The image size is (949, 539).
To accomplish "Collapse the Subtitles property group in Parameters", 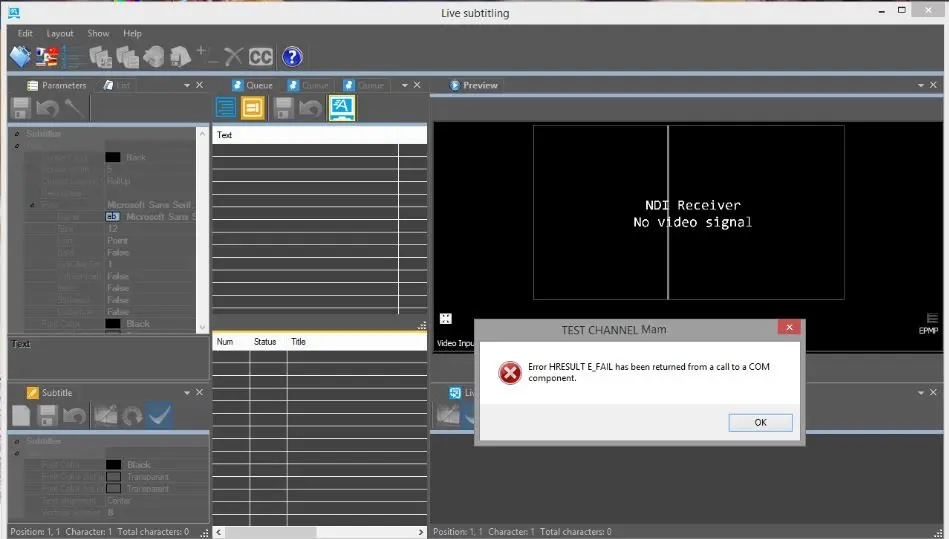I will pyautogui.click(x=18, y=134).
